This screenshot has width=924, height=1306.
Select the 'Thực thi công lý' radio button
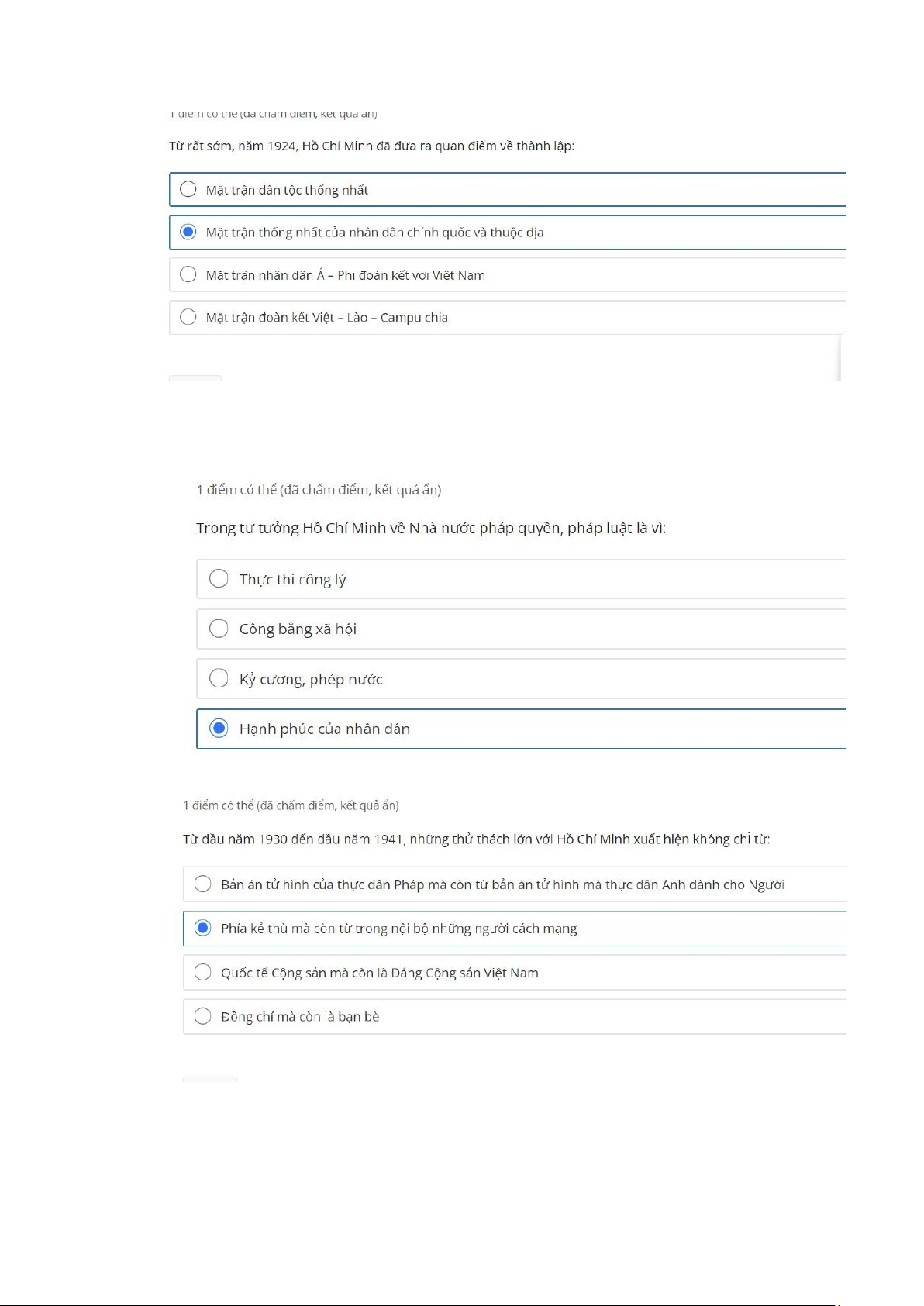coord(219,579)
